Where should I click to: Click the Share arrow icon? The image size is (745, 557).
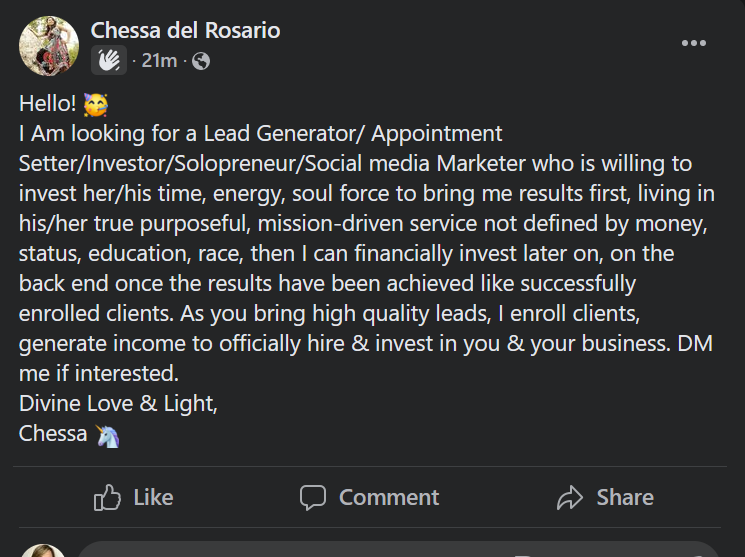[569, 497]
